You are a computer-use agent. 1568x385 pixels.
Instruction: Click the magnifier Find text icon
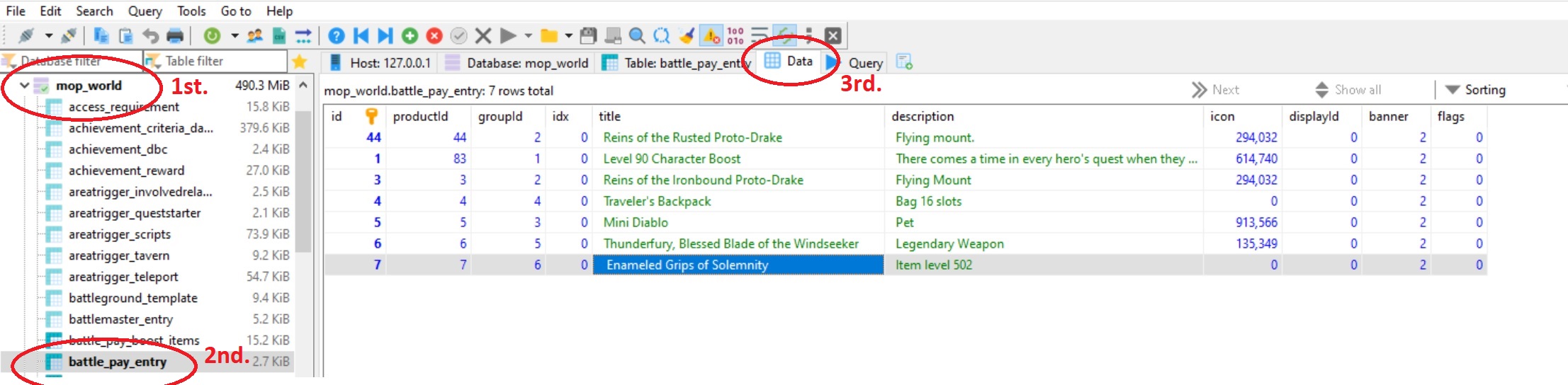pos(637,35)
